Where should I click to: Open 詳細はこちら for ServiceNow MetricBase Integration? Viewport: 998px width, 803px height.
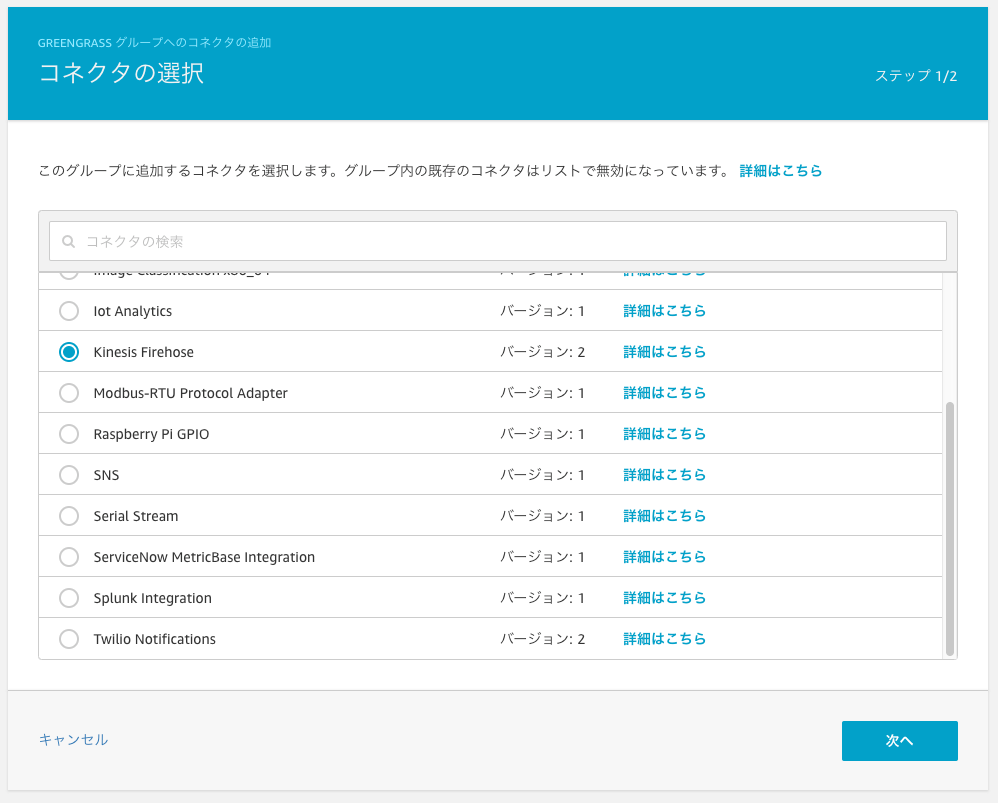pos(664,557)
